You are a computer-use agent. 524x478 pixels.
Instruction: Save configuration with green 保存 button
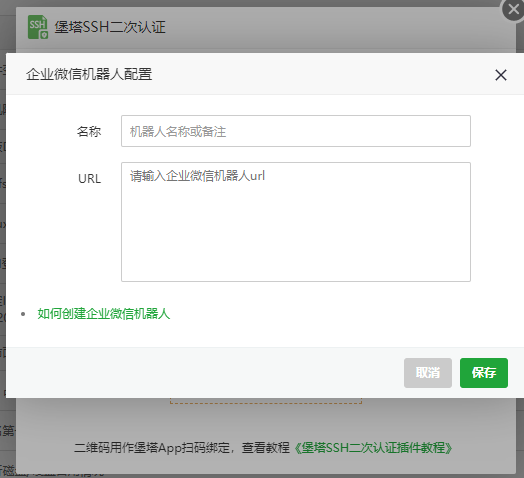[x=484, y=373]
